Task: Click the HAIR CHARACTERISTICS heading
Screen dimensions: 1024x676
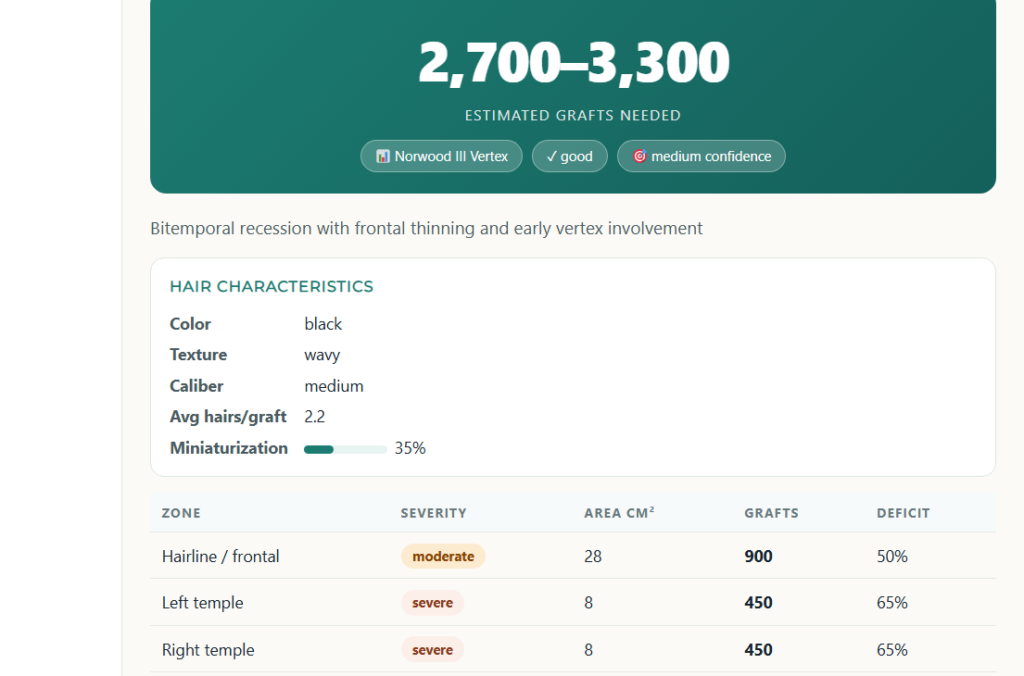Action: point(272,286)
